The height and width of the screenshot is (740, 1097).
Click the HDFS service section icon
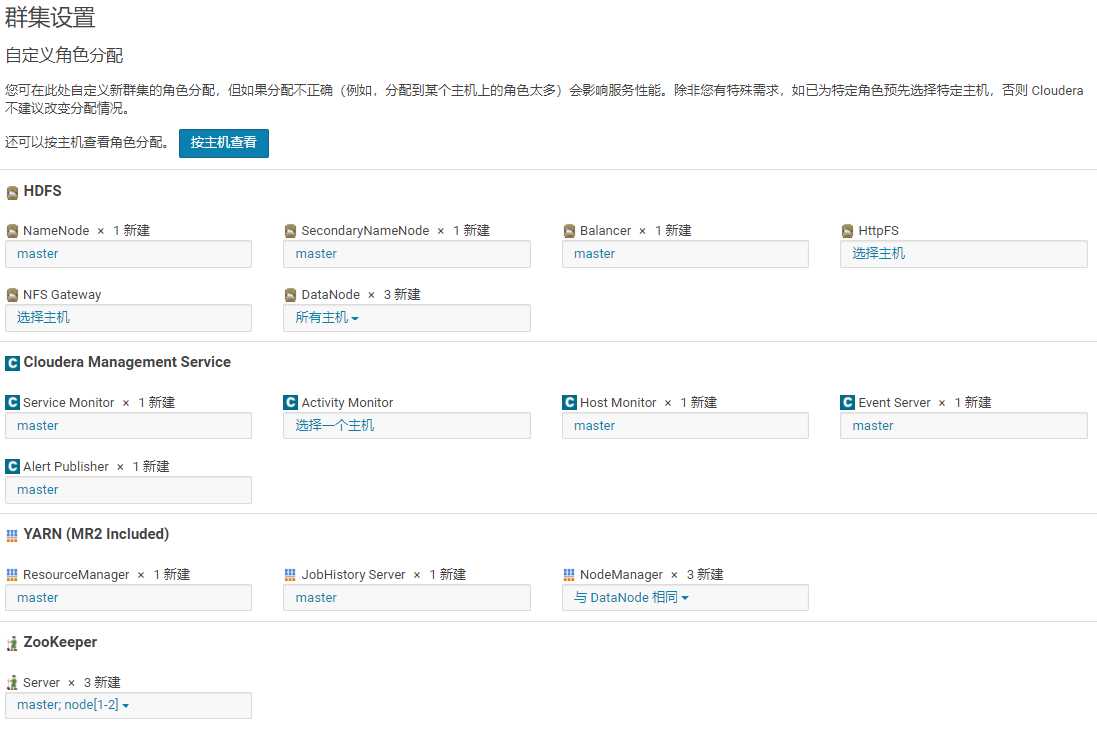point(12,192)
